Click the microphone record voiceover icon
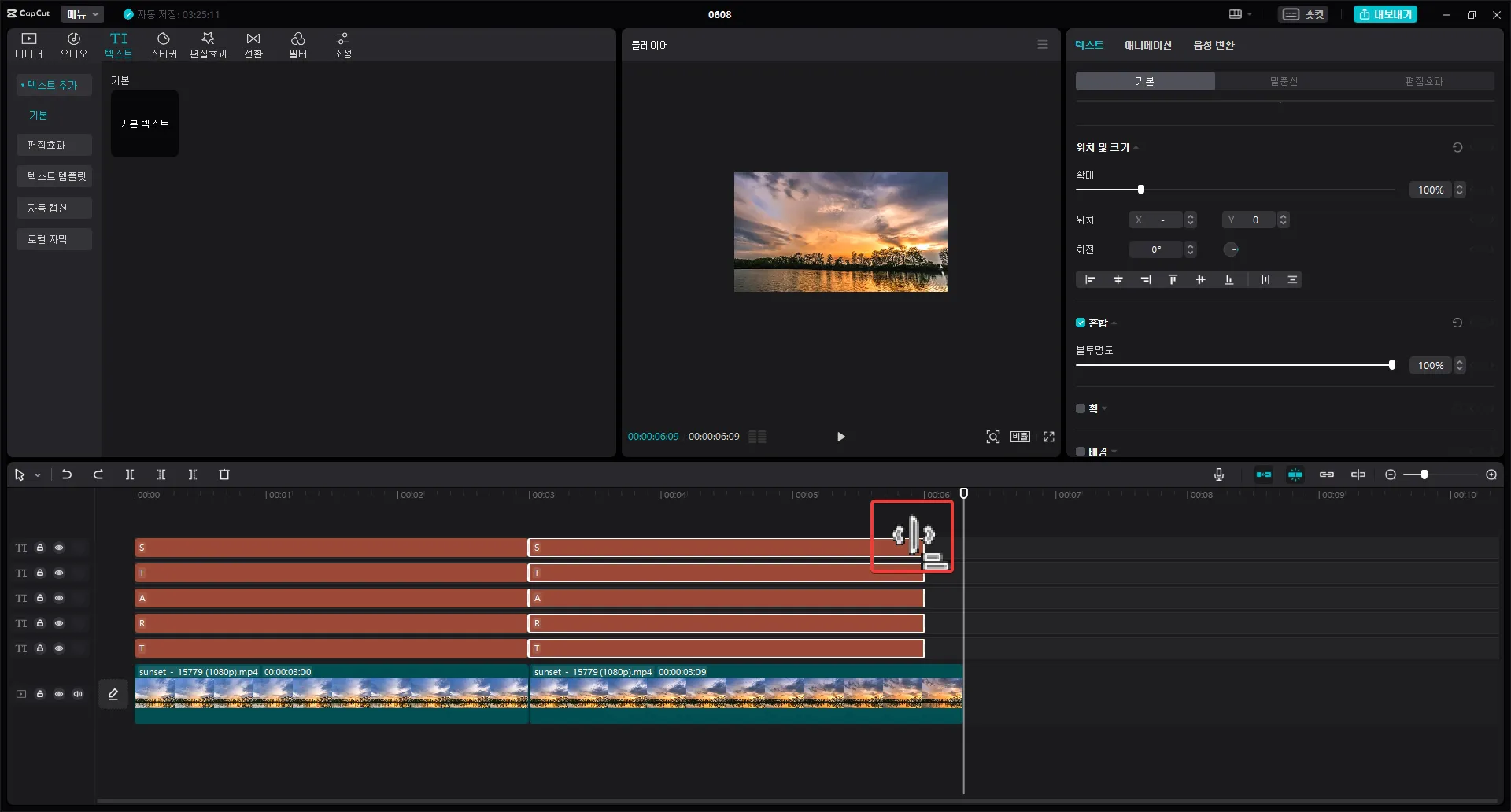The height and width of the screenshot is (812, 1511). [x=1219, y=474]
